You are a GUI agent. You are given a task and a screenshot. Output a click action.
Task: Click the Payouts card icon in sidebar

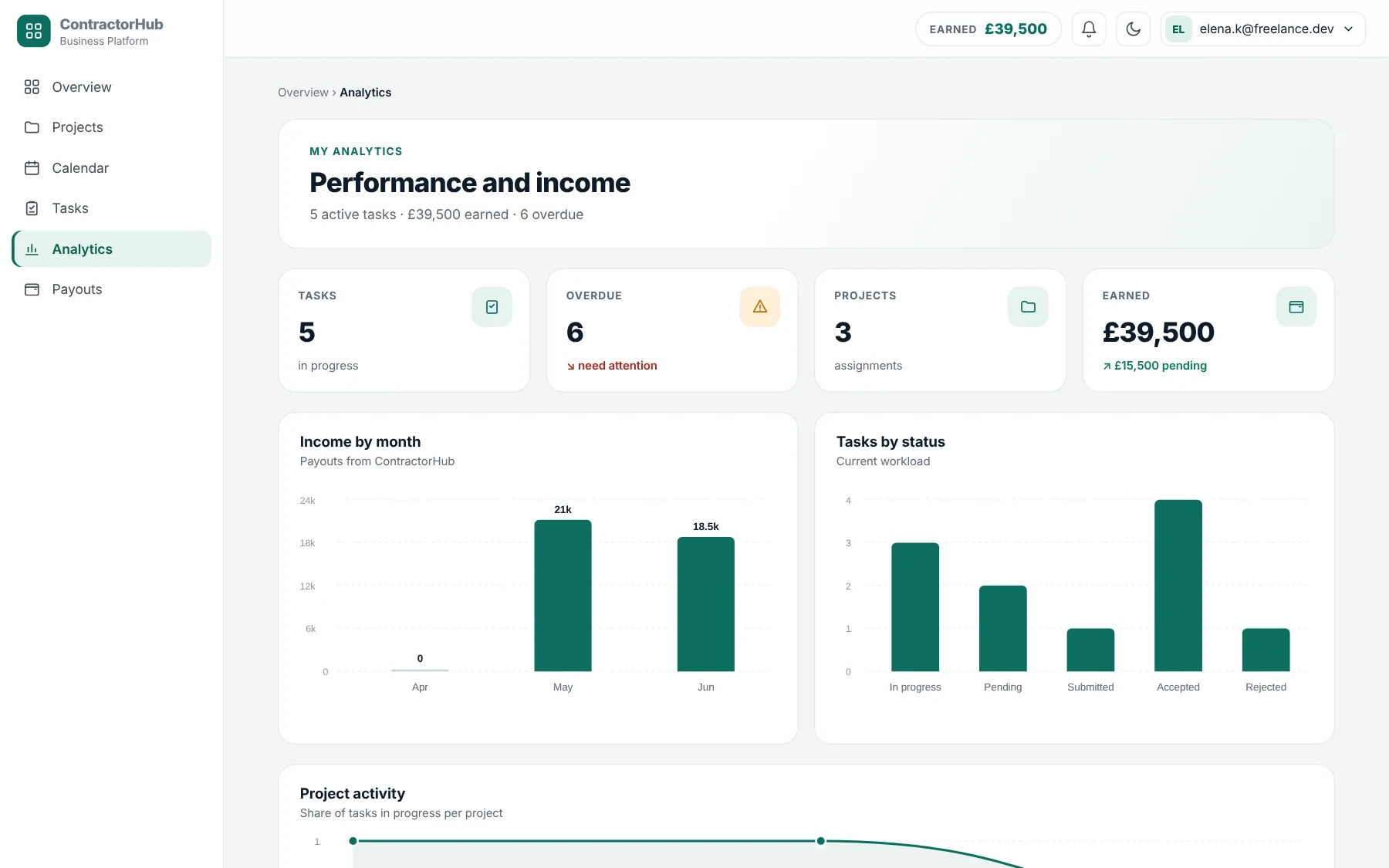(x=32, y=289)
